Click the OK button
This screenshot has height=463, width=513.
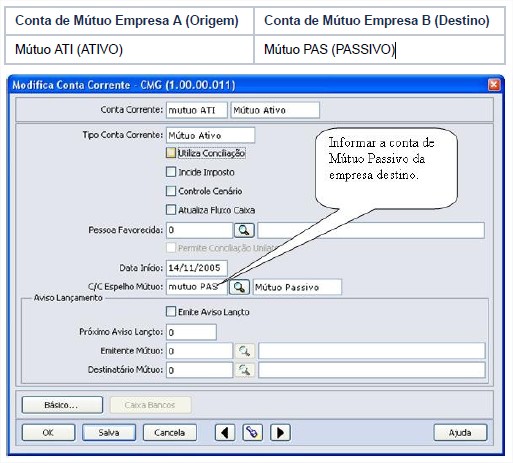coord(48,432)
